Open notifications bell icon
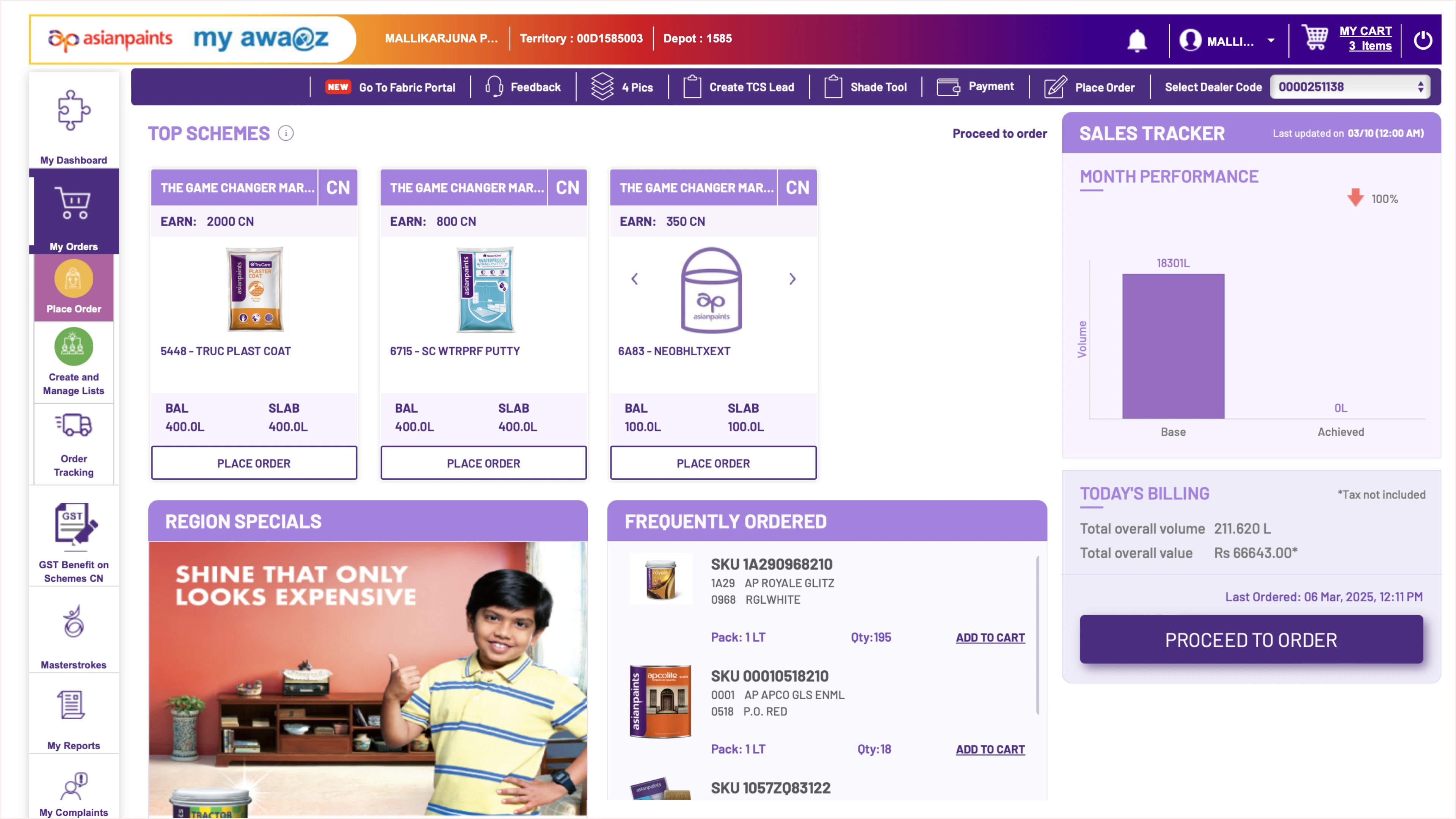The image size is (1456, 819). coord(1137,41)
